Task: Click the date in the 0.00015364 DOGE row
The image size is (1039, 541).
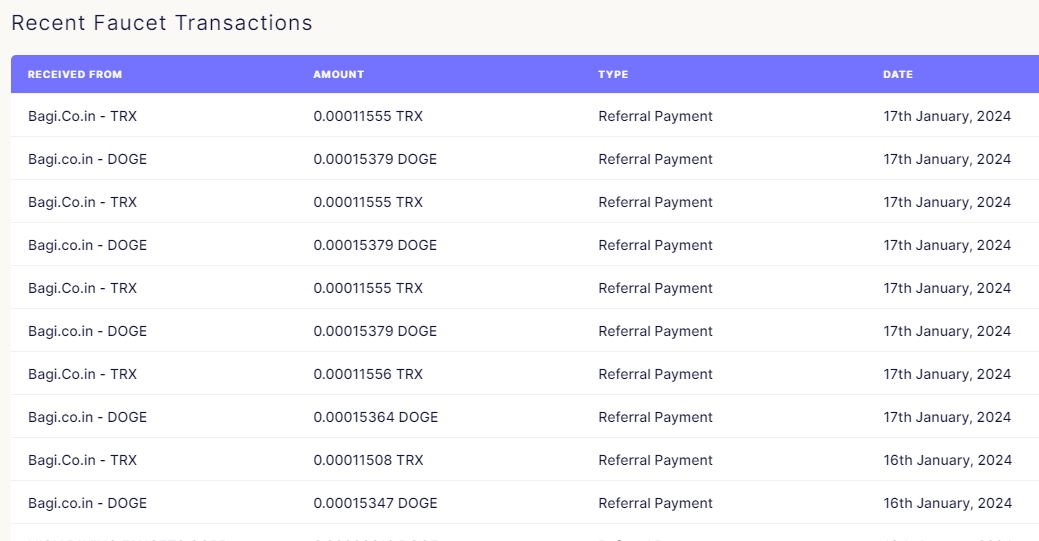Action: click(948, 417)
